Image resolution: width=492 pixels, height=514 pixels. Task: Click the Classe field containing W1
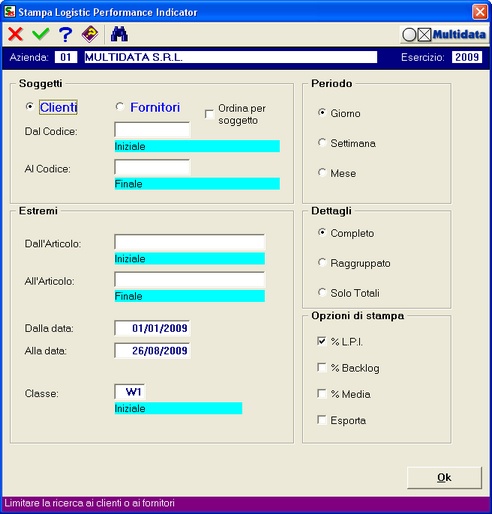[130, 392]
